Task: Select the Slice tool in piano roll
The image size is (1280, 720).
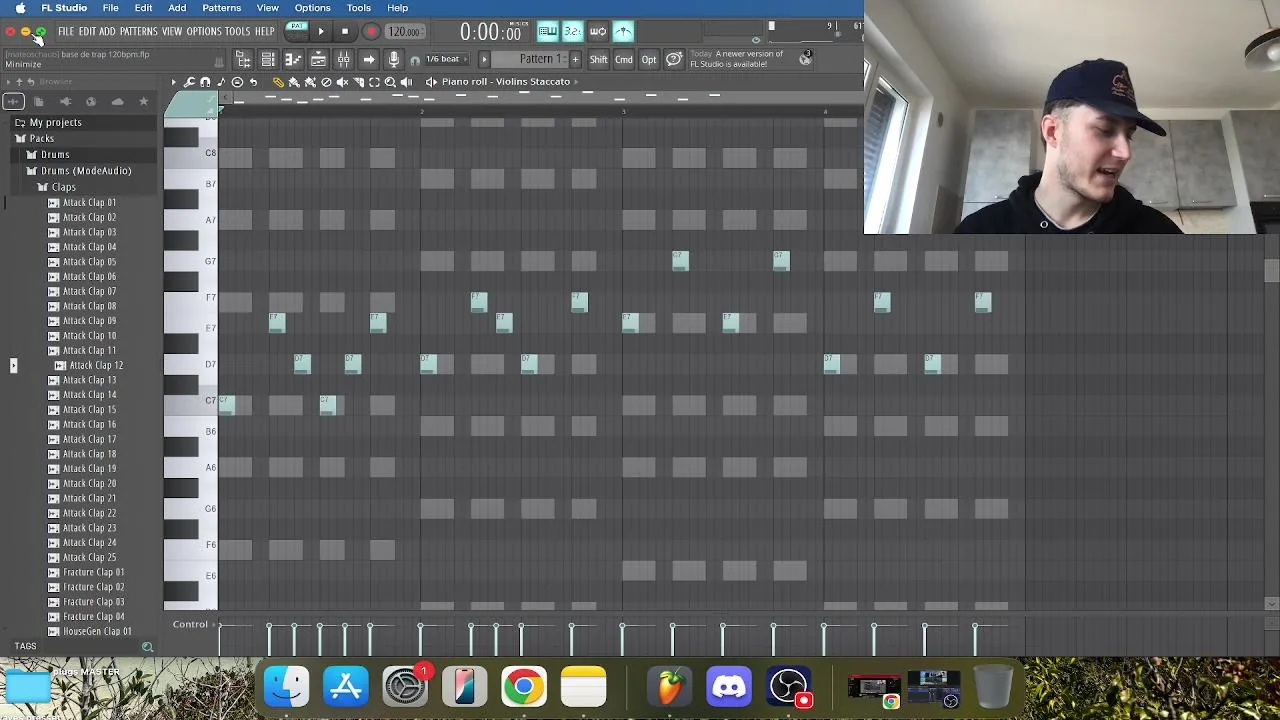Action: pyautogui.click(x=358, y=82)
